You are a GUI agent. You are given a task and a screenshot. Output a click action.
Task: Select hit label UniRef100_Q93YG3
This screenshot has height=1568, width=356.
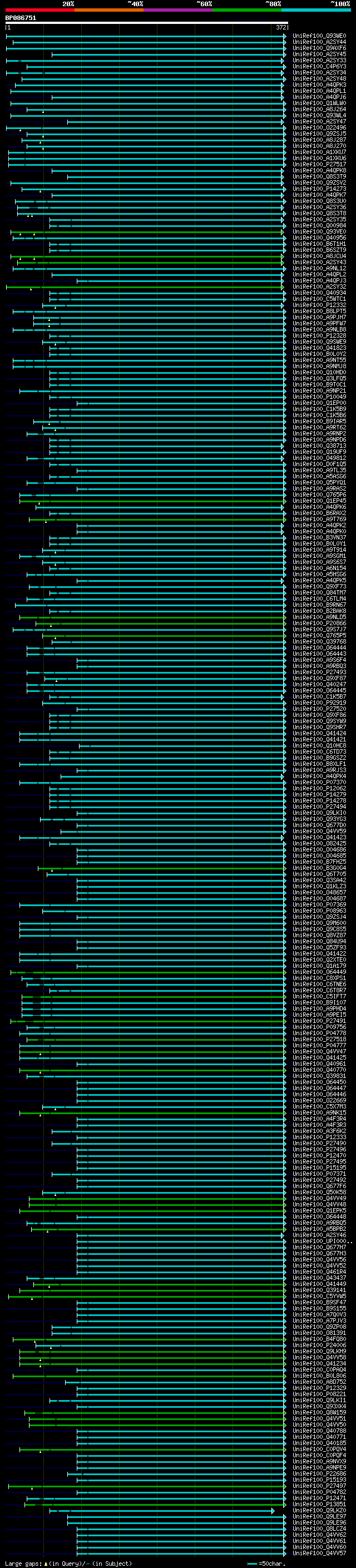pyautogui.click(x=319, y=819)
